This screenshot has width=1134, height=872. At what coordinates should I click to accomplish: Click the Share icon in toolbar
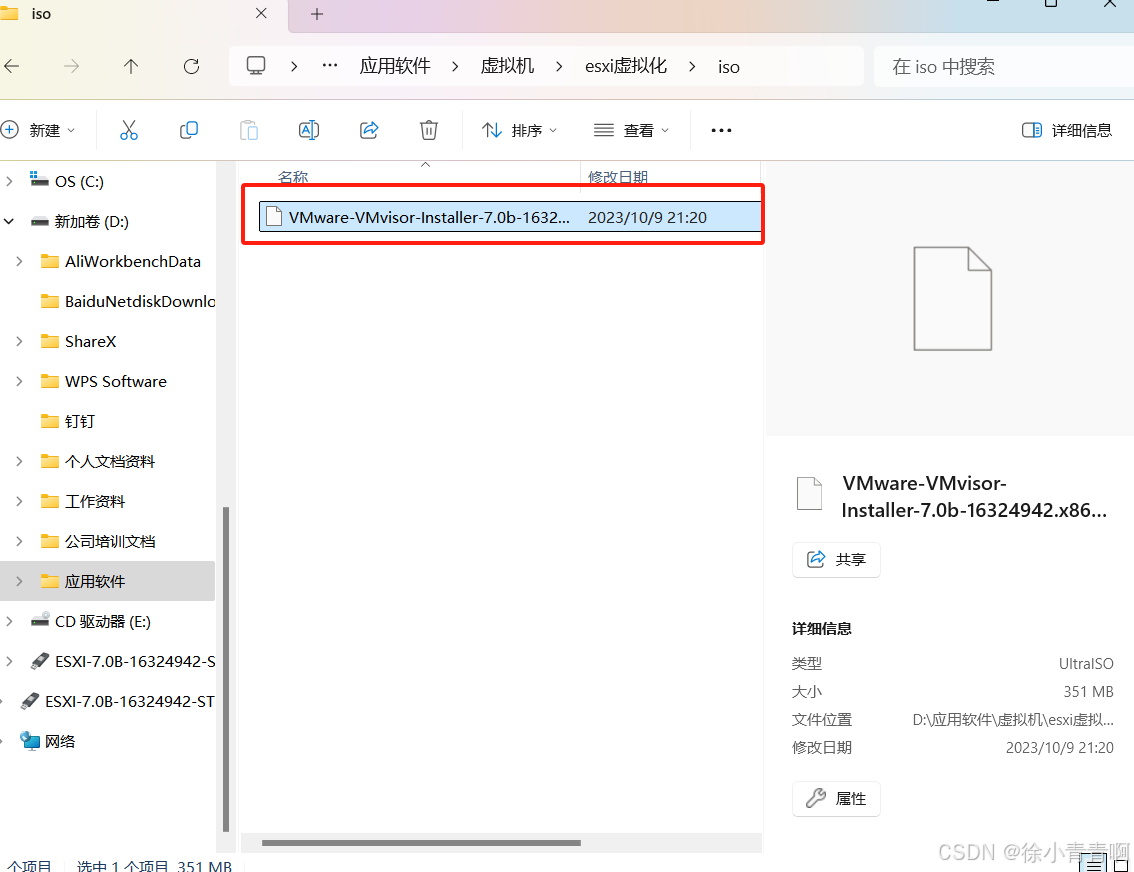pos(369,130)
